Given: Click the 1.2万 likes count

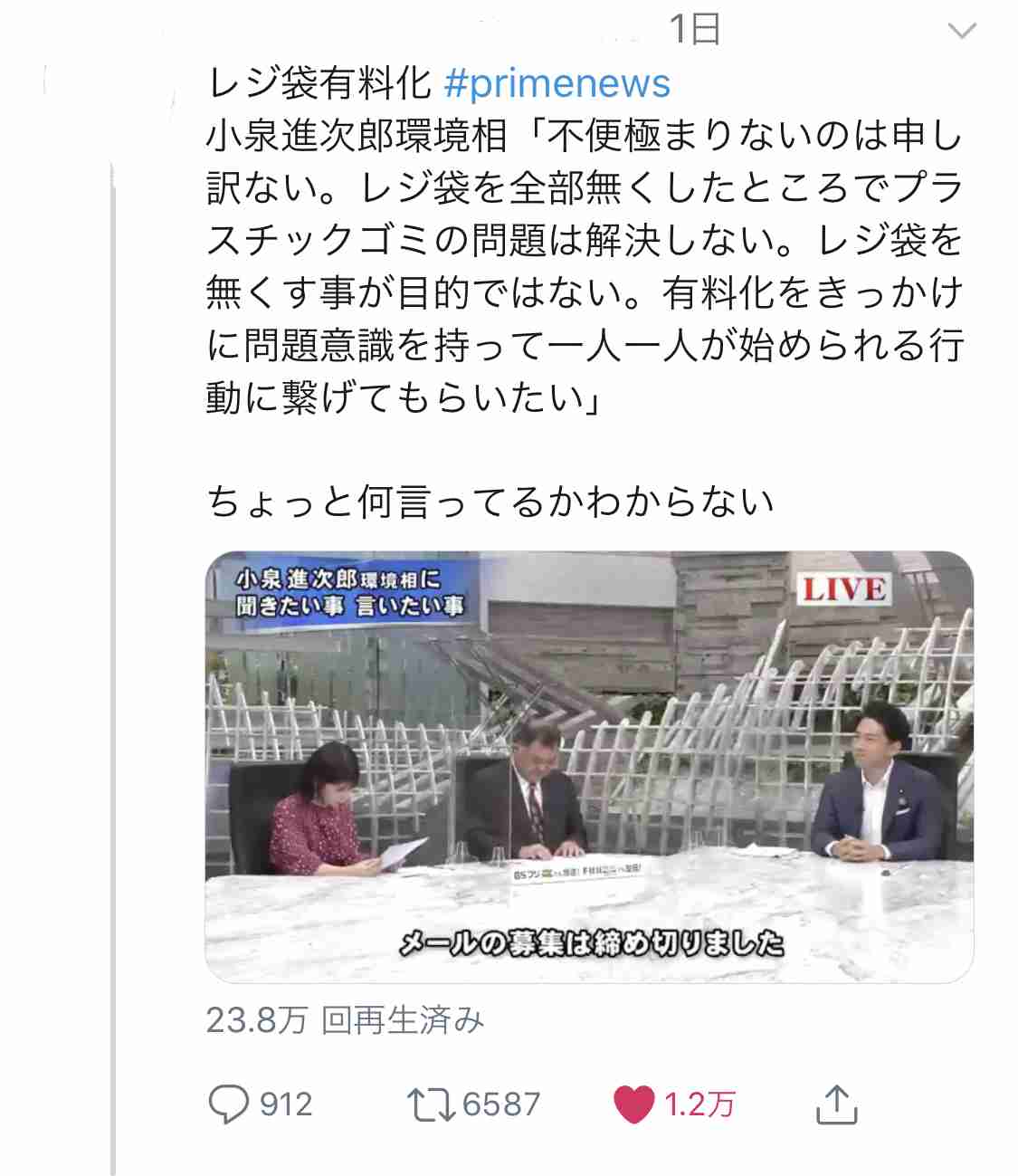Looking at the screenshot, I should point(700,1104).
